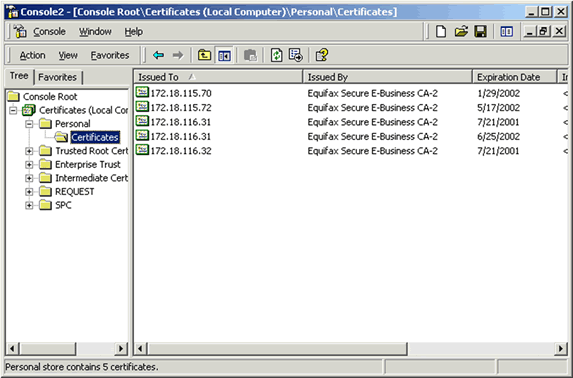Click the Refresh toolbar icon

(x=276, y=55)
